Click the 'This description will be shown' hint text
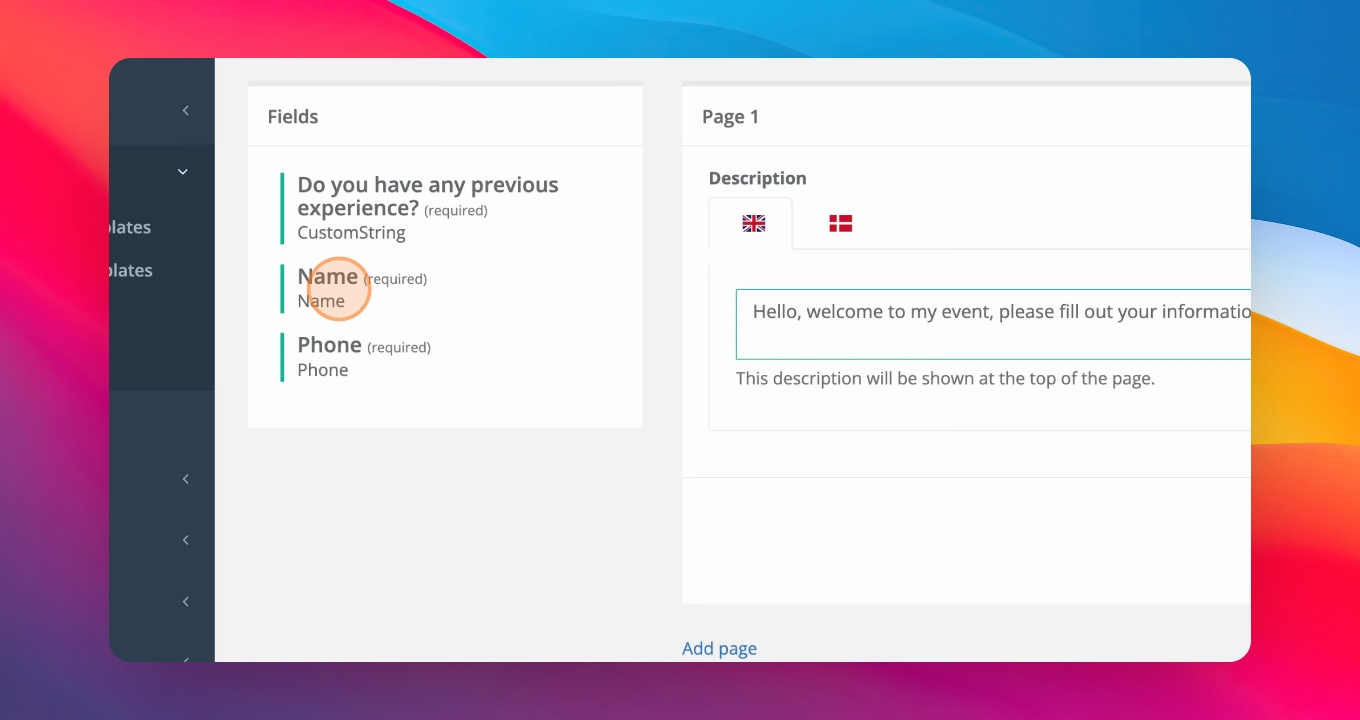Viewport: 1360px width, 720px height. click(945, 379)
